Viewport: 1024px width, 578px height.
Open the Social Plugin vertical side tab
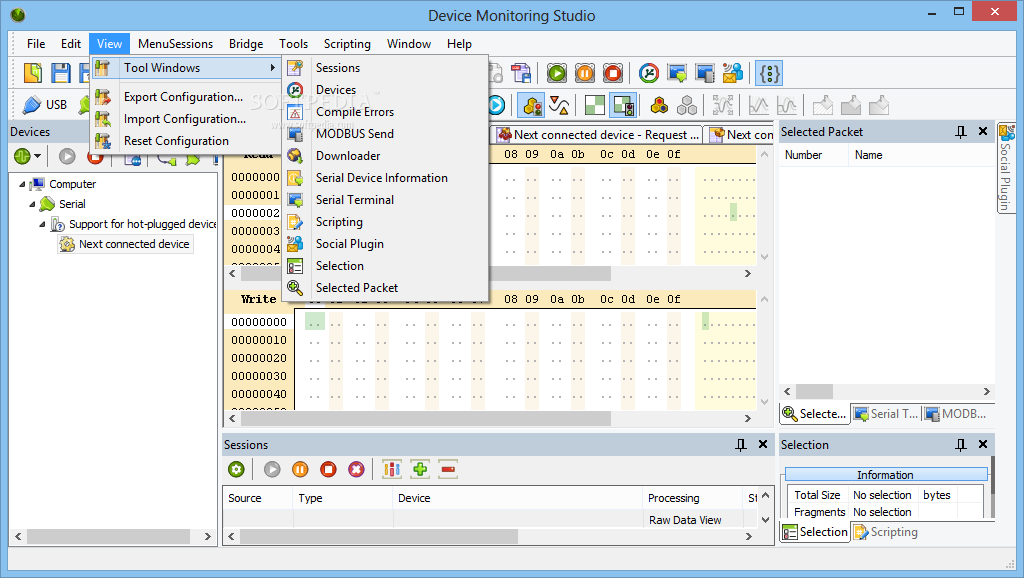(1006, 168)
